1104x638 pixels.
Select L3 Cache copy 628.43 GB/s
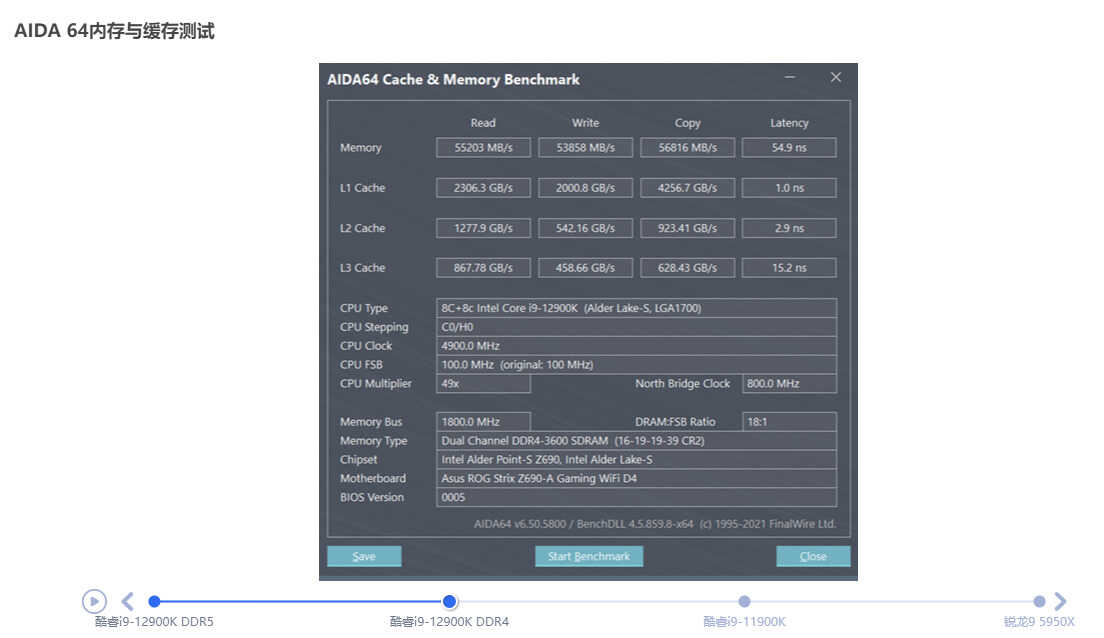(687, 268)
